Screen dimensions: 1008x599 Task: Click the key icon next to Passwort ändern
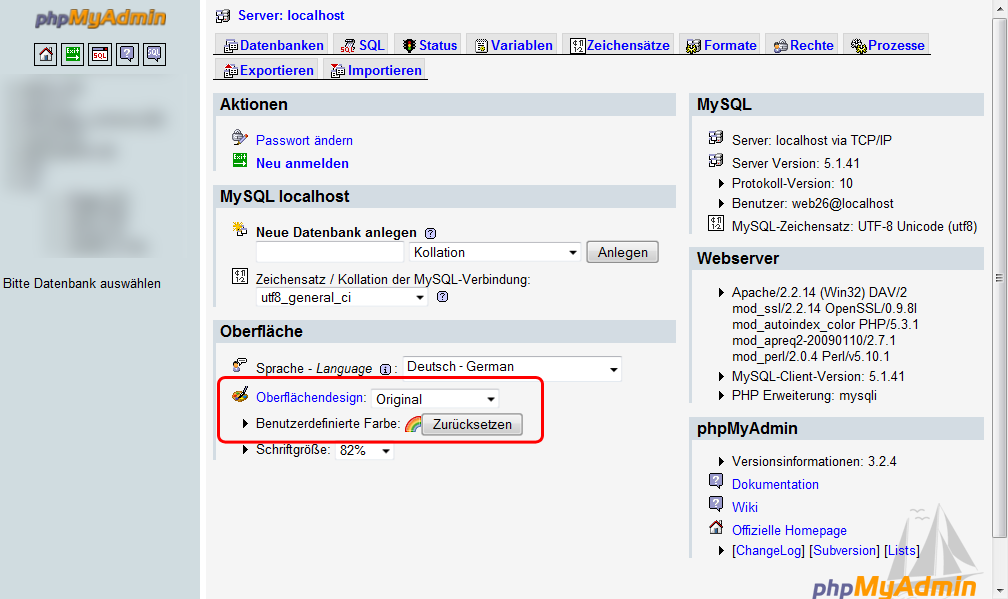click(x=240, y=137)
